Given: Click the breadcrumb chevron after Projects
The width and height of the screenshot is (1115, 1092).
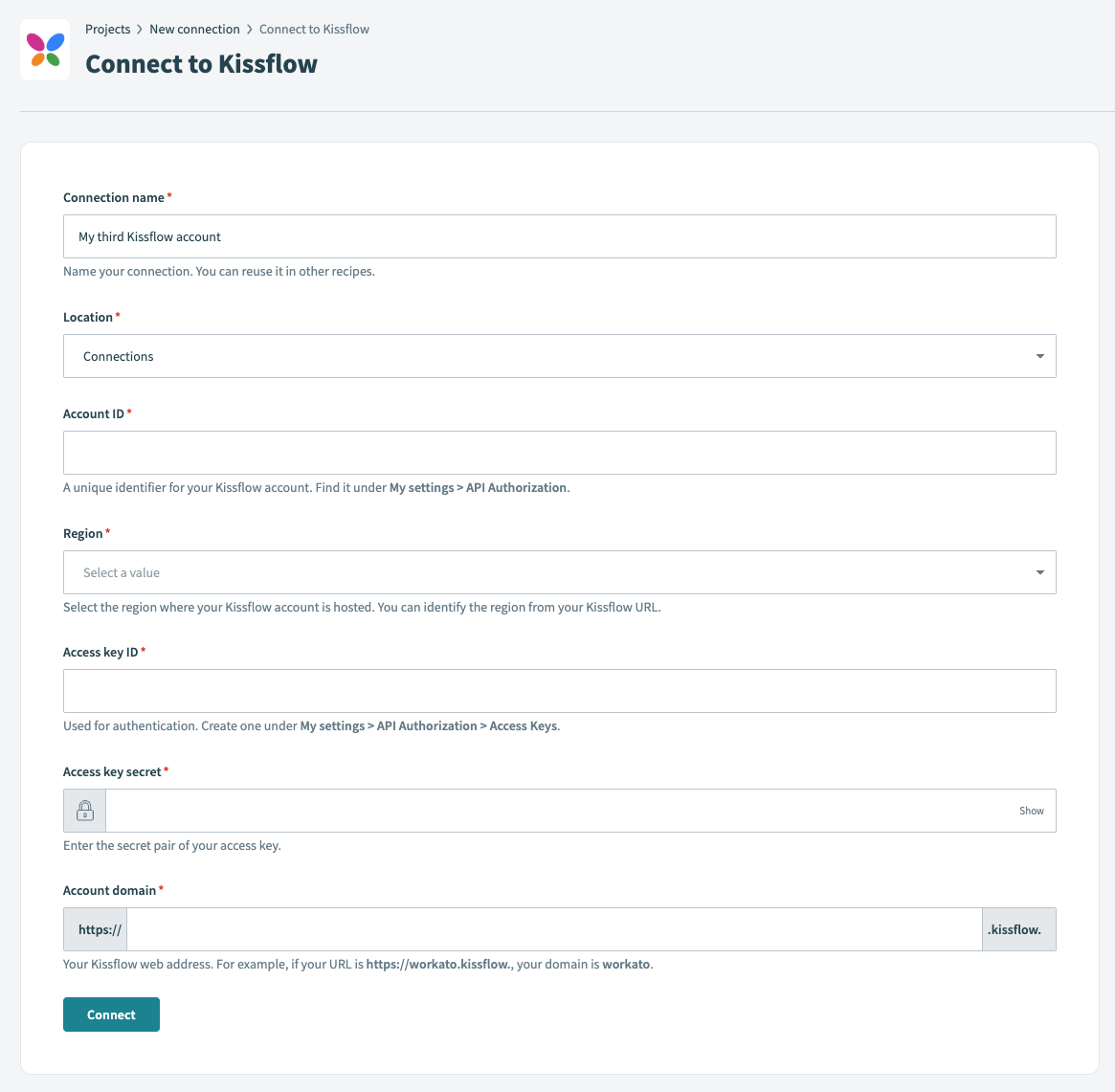Looking at the screenshot, I should 140,30.
